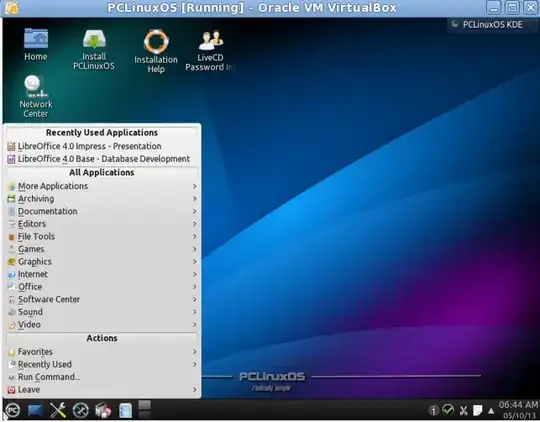Viewport: 540px width, 422px height.
Task: Open the Sound submenu
Action: (102, 312)
